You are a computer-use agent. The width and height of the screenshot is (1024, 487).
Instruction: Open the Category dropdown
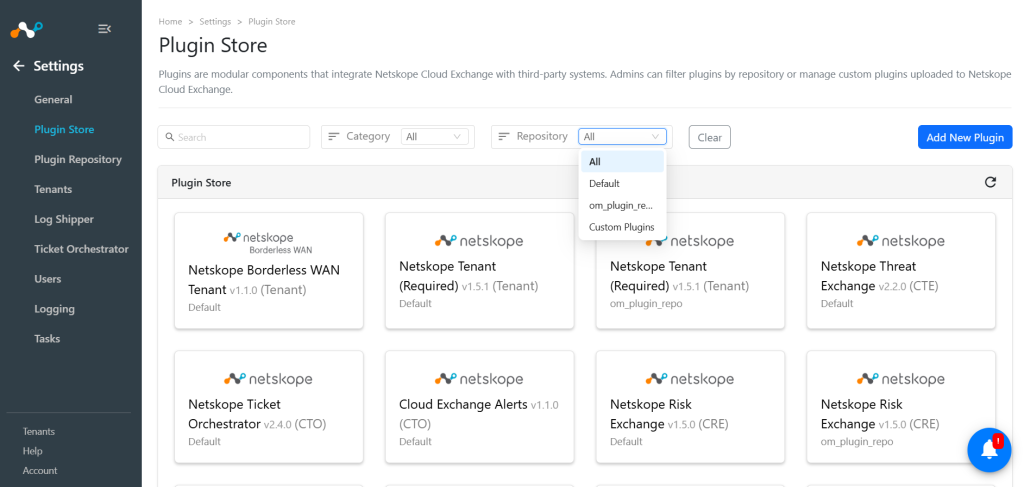[434, 136]
